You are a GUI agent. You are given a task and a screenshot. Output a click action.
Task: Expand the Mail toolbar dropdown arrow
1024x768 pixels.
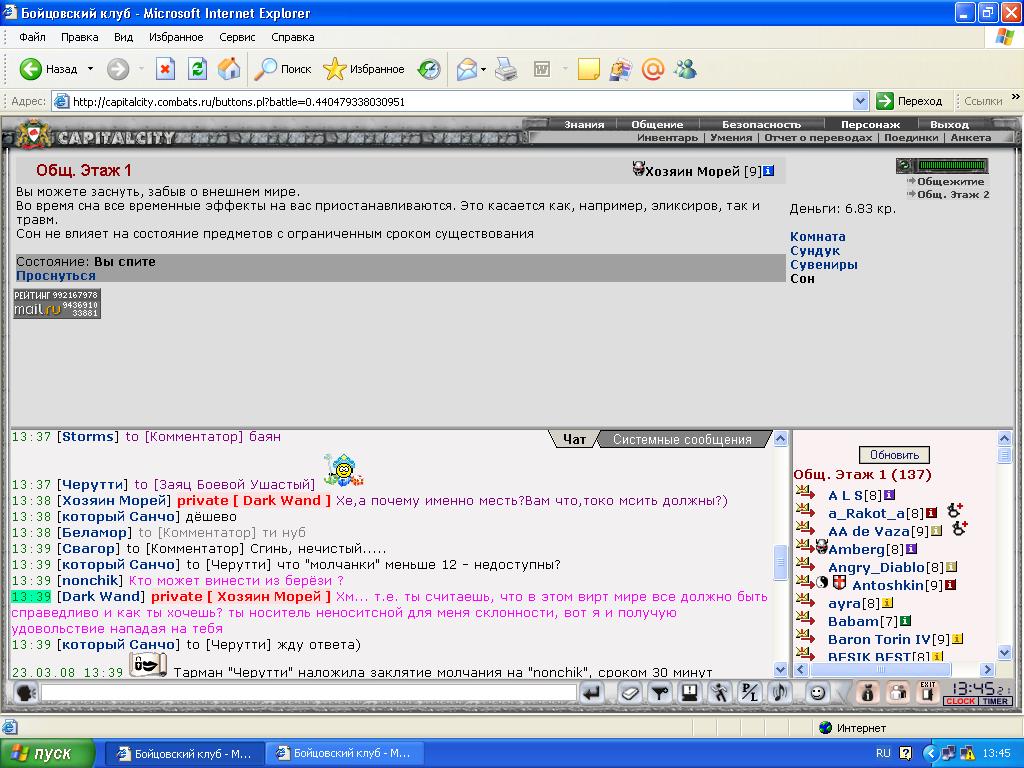pos(483,69)
